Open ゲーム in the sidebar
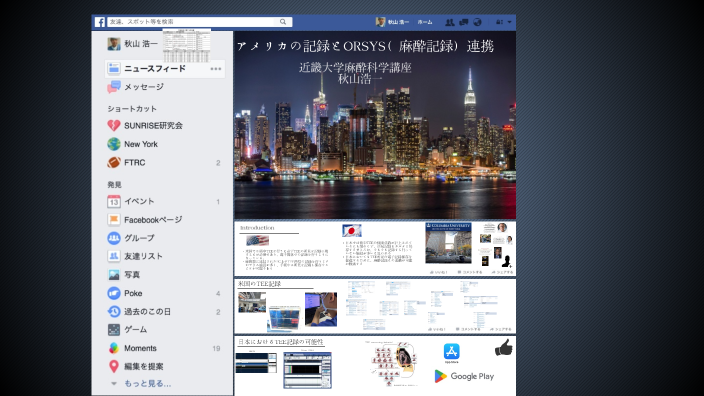This screenshot has height=396, width=704. (136, 330)
